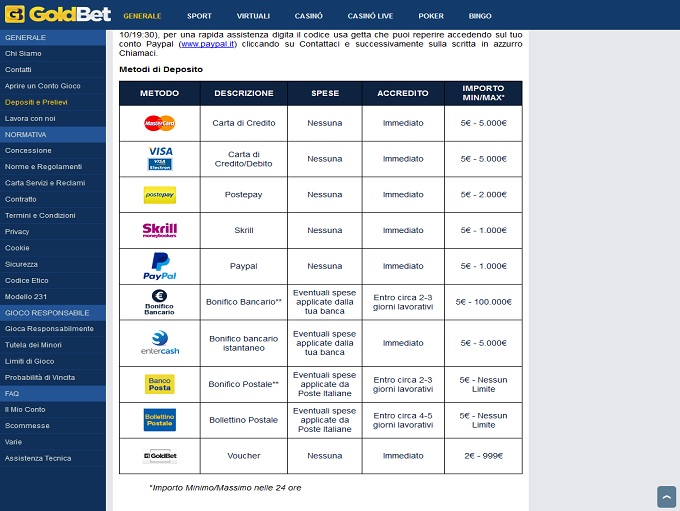The height and width of the screenshot is (511, 680).
Task: Open Assistenza Tecnica FAQ entry
Action: pos(38,457)
